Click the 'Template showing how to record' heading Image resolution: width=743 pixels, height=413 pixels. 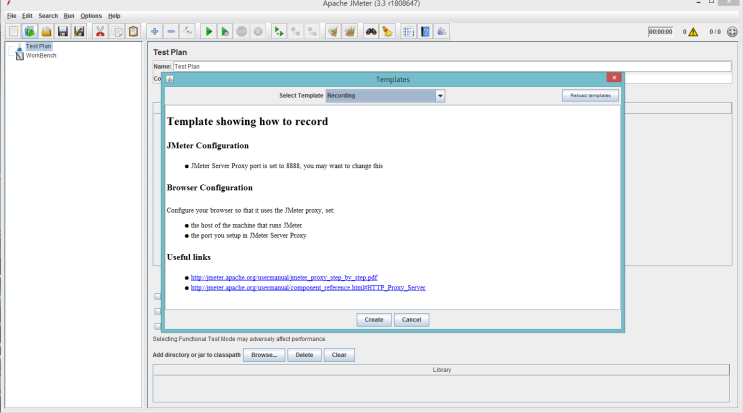point(247,122)
